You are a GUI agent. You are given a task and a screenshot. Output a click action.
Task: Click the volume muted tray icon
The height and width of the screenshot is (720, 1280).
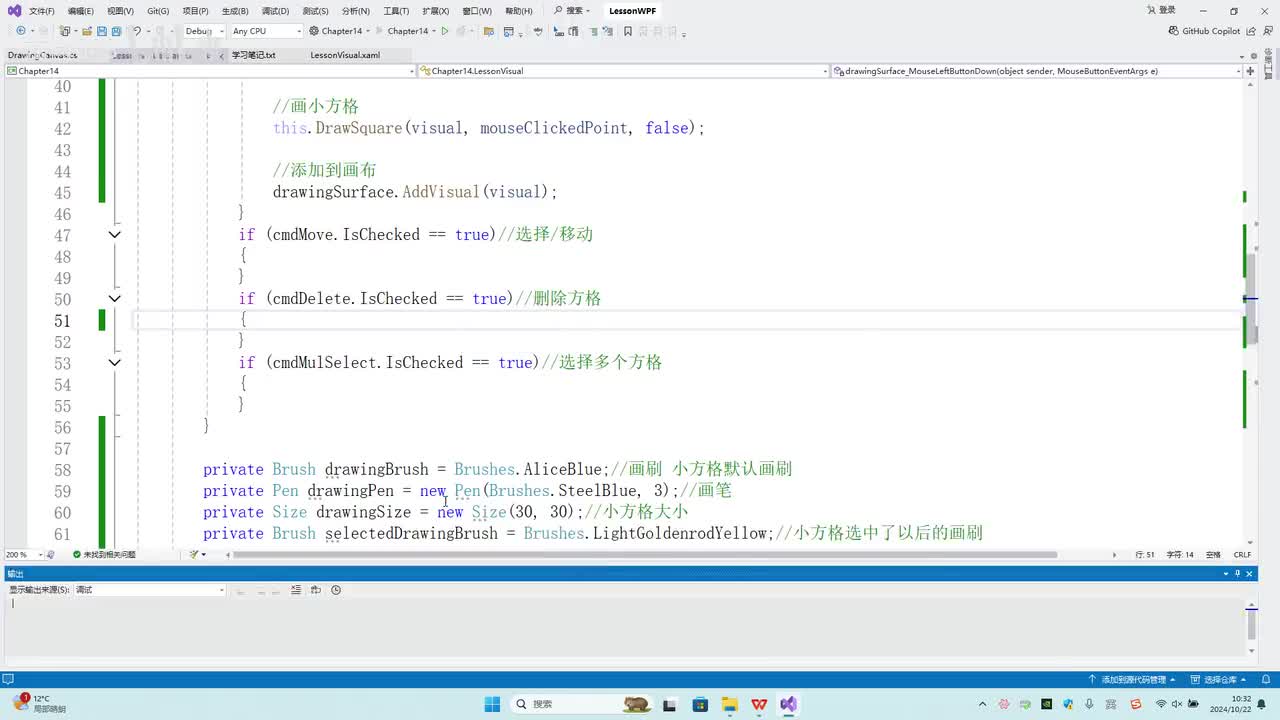click(x=1175, y=704)
